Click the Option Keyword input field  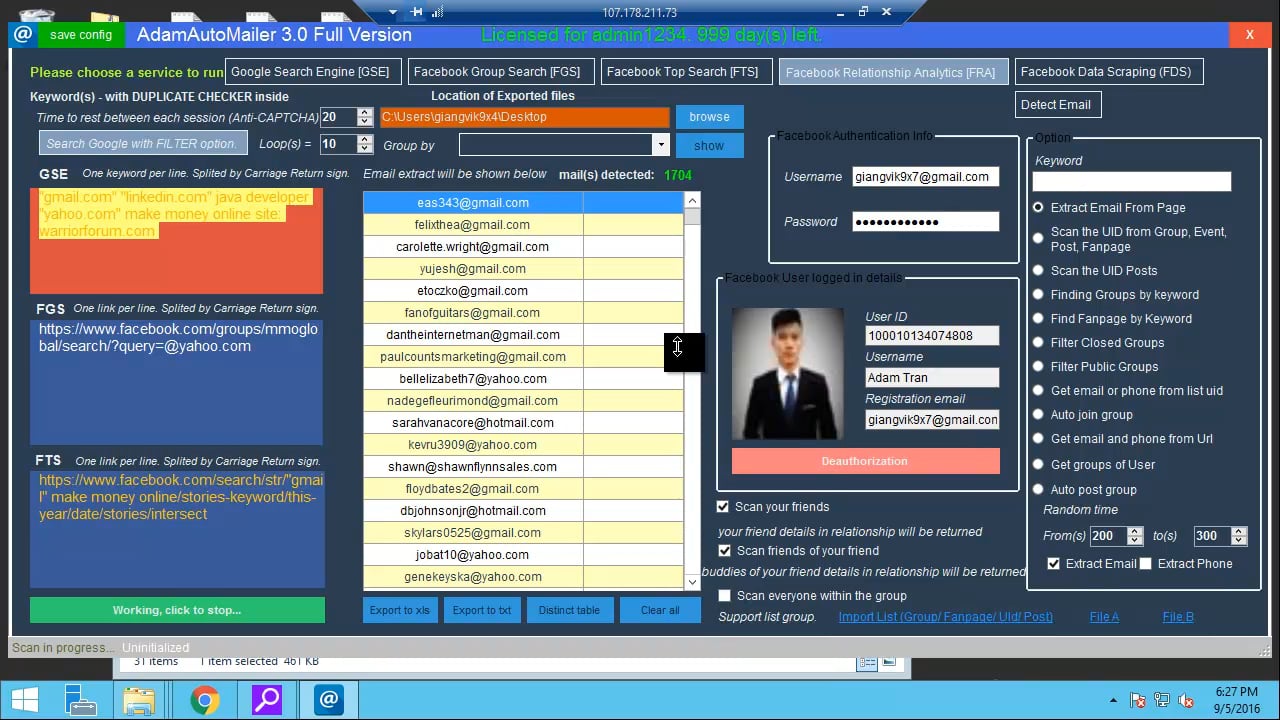1132,181
